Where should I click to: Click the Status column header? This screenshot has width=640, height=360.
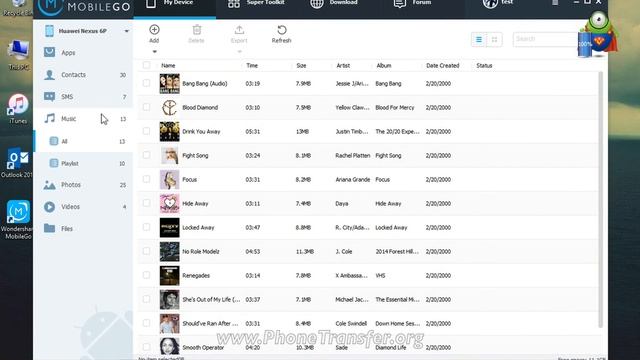click(x=484, y=65)
